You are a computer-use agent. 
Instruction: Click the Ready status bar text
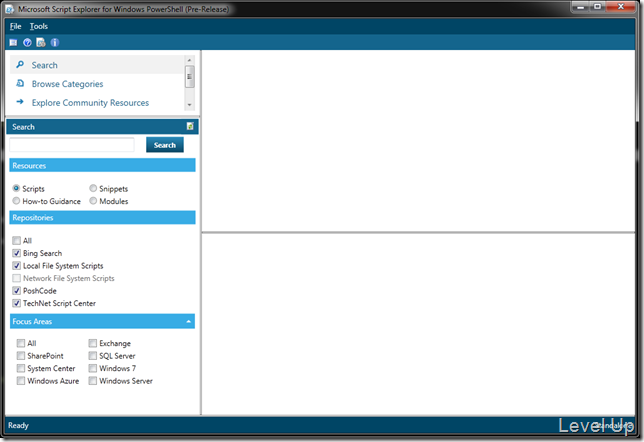click(x=18, y=426)
